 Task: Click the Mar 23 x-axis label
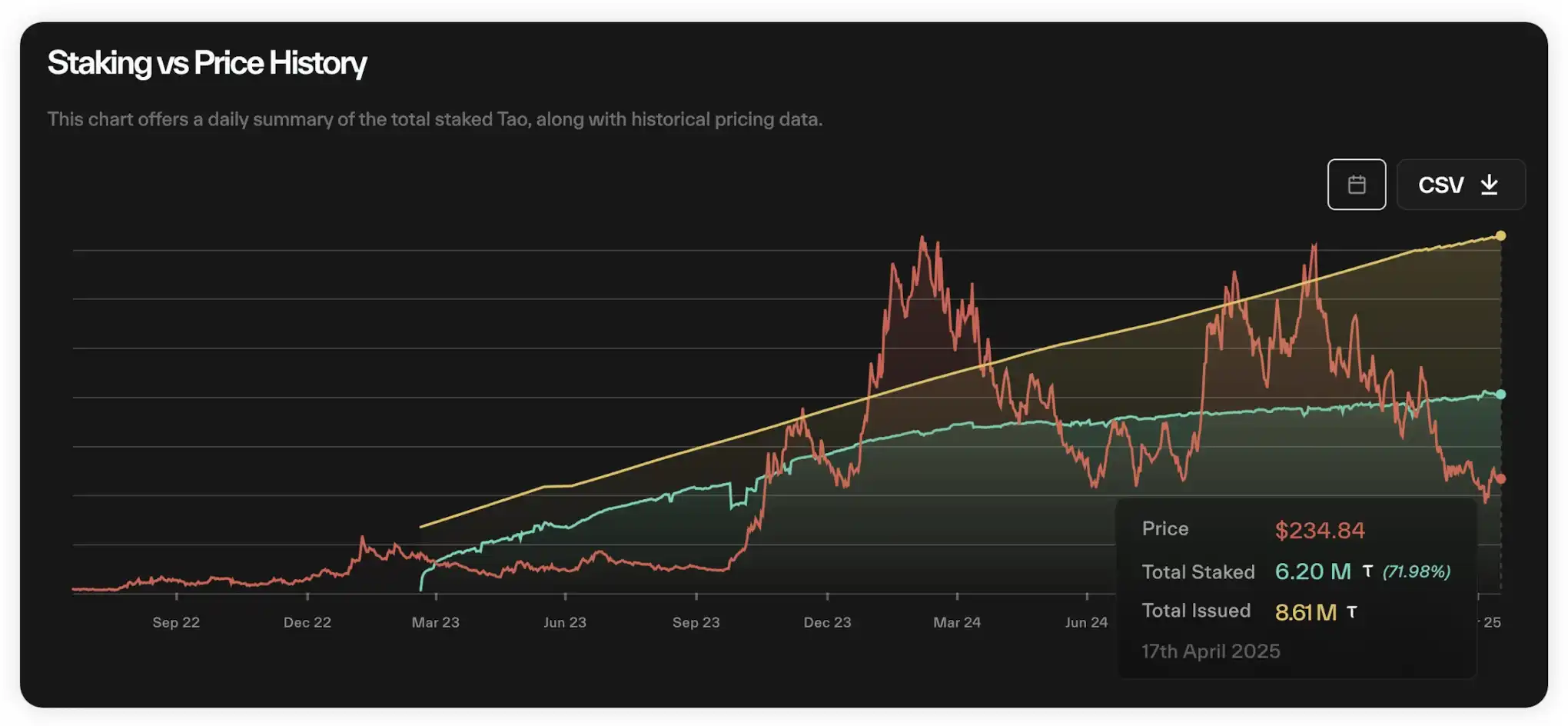pyautogui.click(x=435, y=622)
